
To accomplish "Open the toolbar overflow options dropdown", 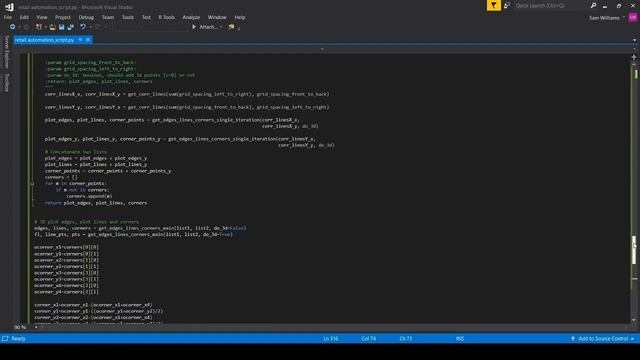I will click(x=239, y=28).
